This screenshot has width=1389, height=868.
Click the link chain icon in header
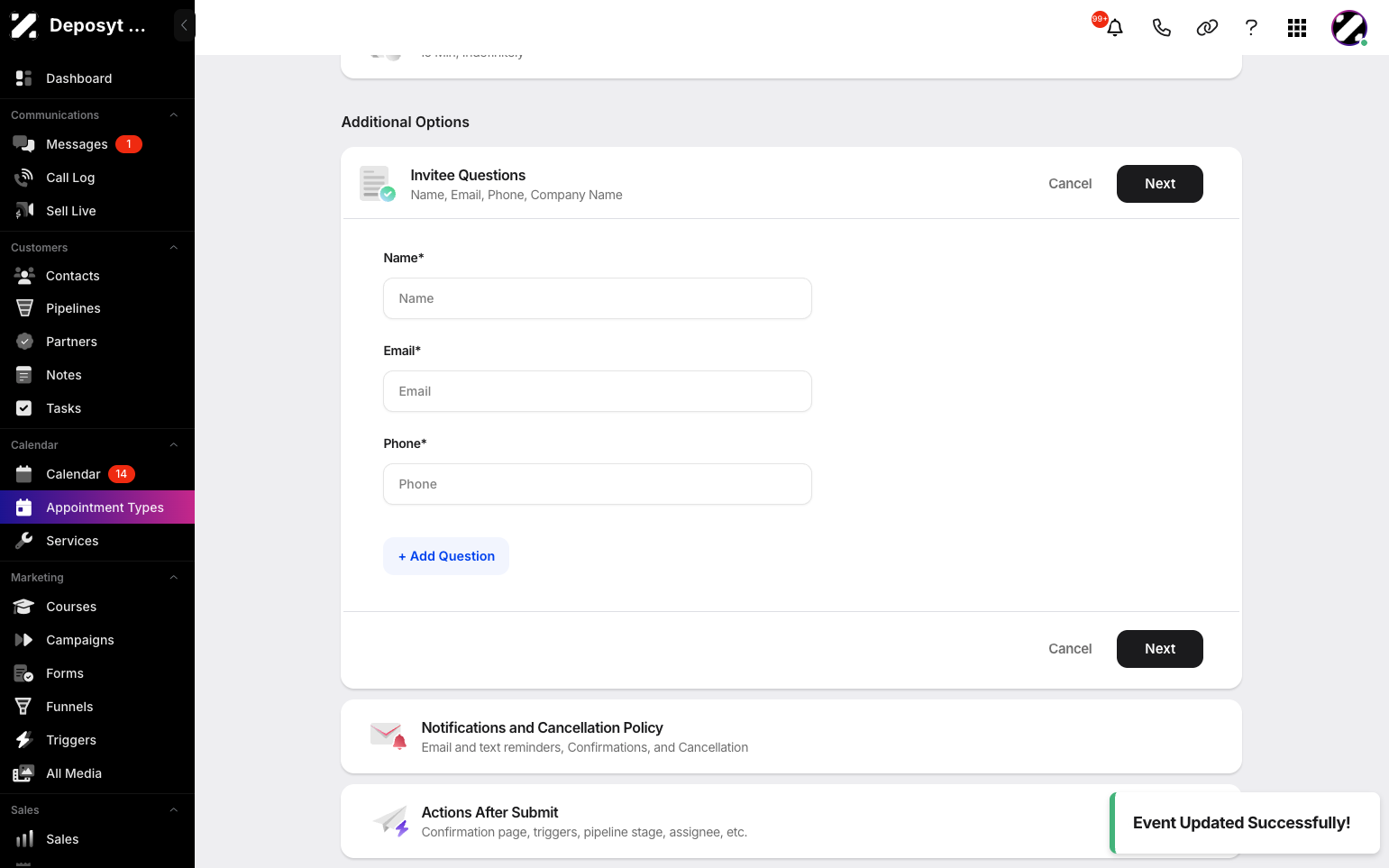(x=1207, y=28)
